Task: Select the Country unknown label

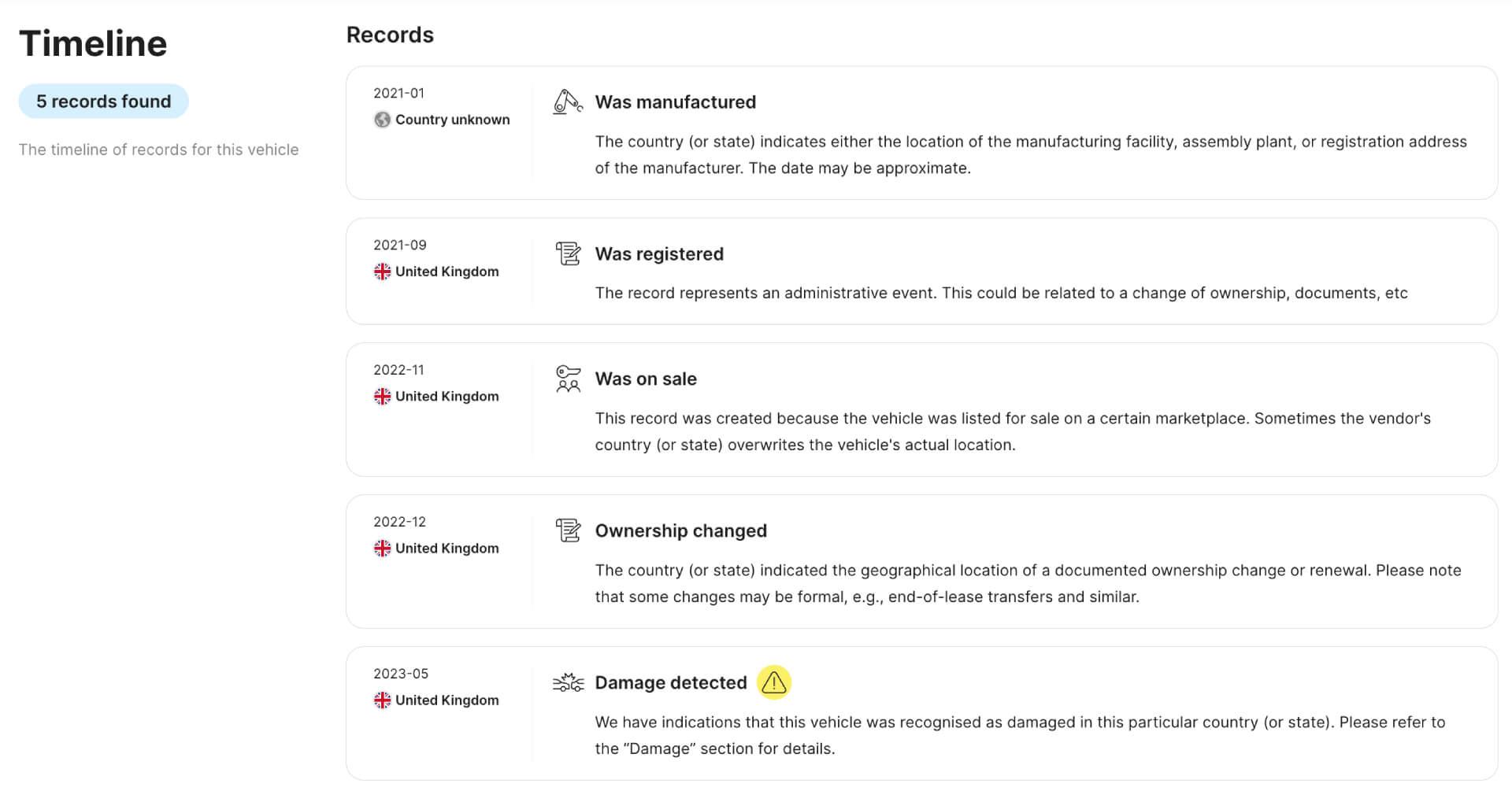Action: click(452, 120)
